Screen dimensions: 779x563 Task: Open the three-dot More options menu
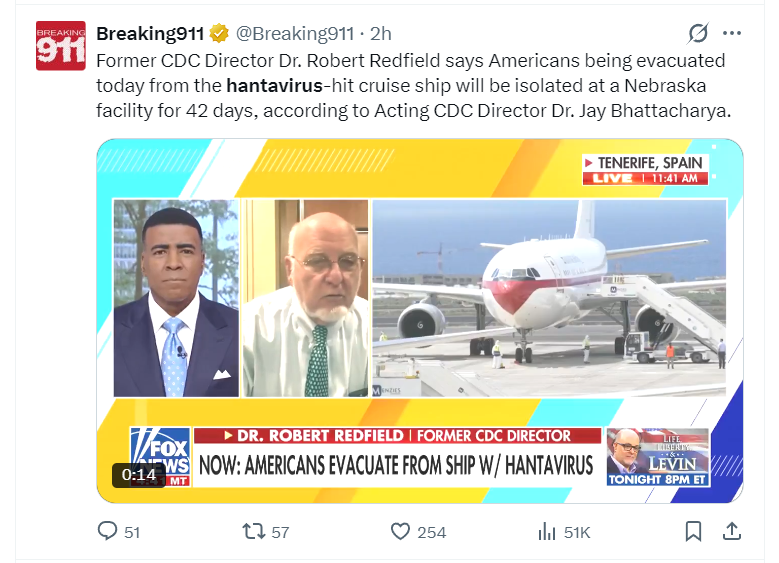tap(732, 33)
